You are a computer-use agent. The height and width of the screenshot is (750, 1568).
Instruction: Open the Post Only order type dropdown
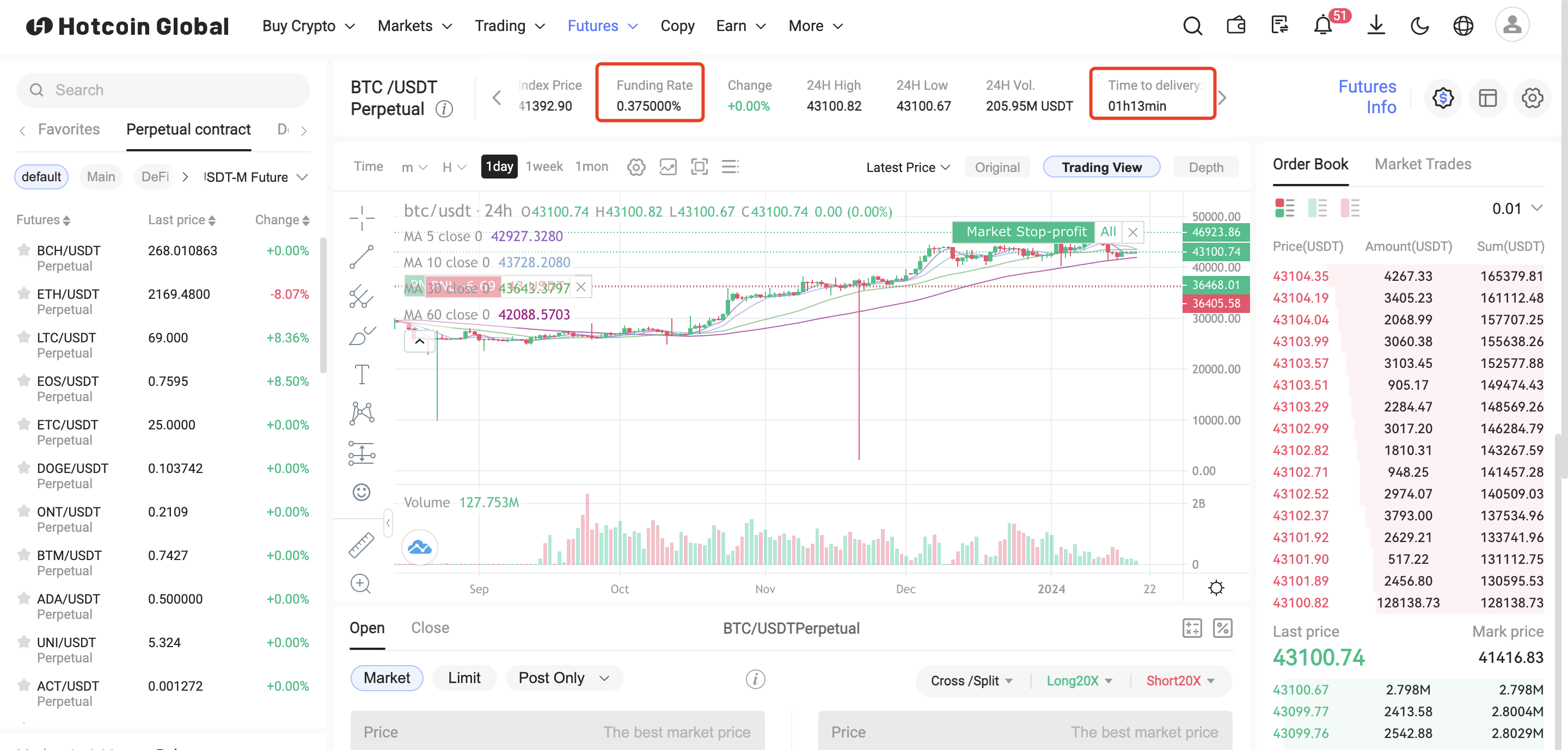point(563,678)
